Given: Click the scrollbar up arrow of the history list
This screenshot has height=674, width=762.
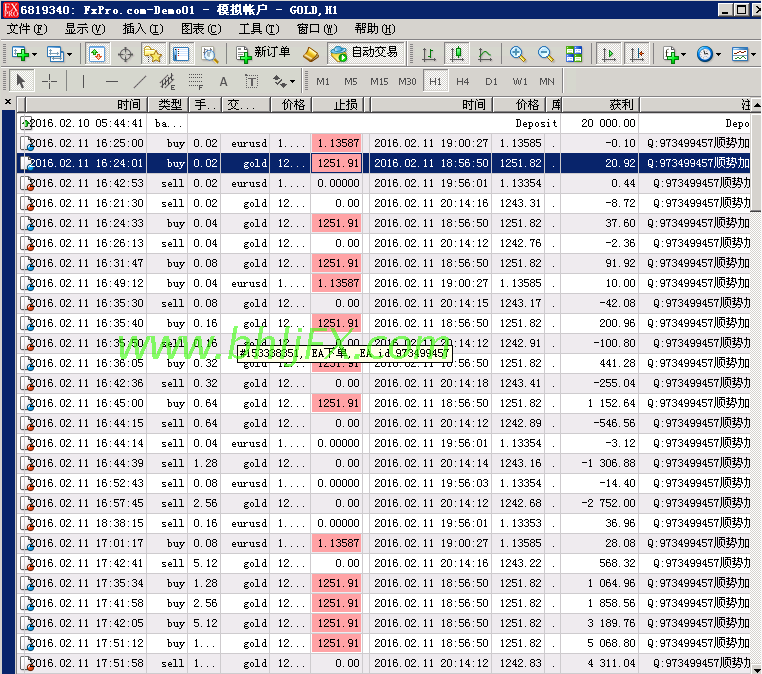Looking at the screenshot, I should click(756, 105).
